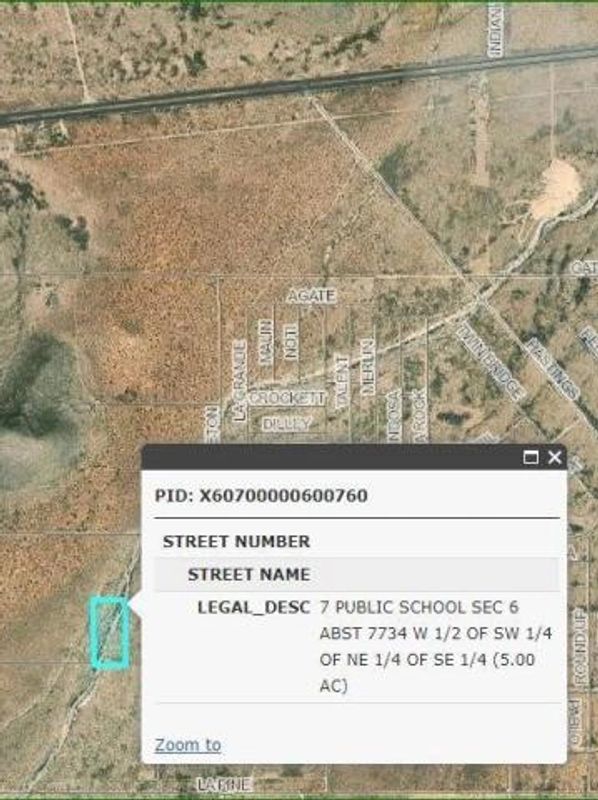
Task: Click the DILLEY street label
Action: click(x=287, y=423)
